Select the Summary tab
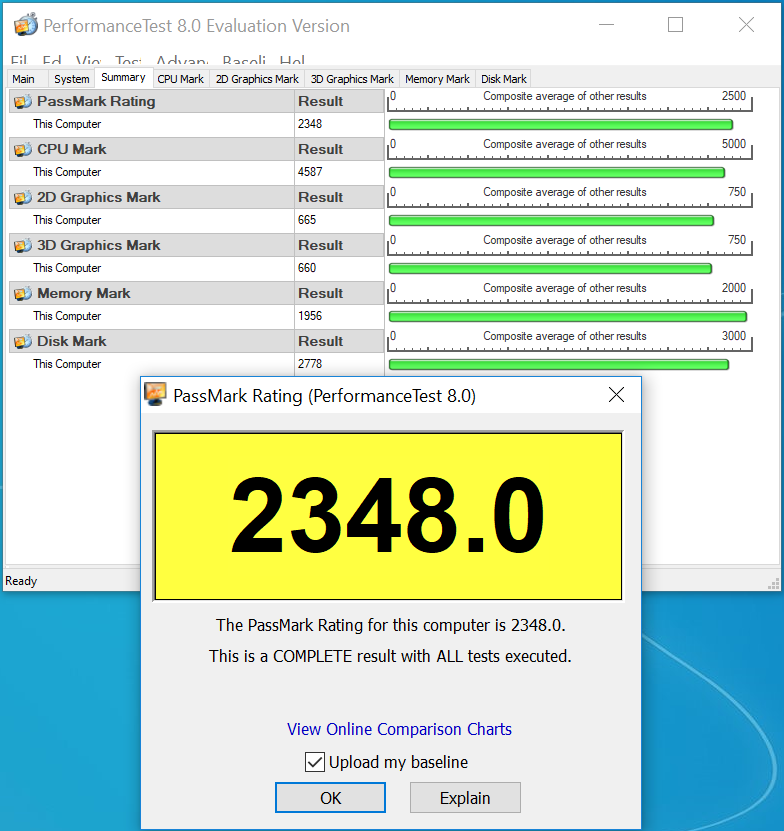 [124, 77]
